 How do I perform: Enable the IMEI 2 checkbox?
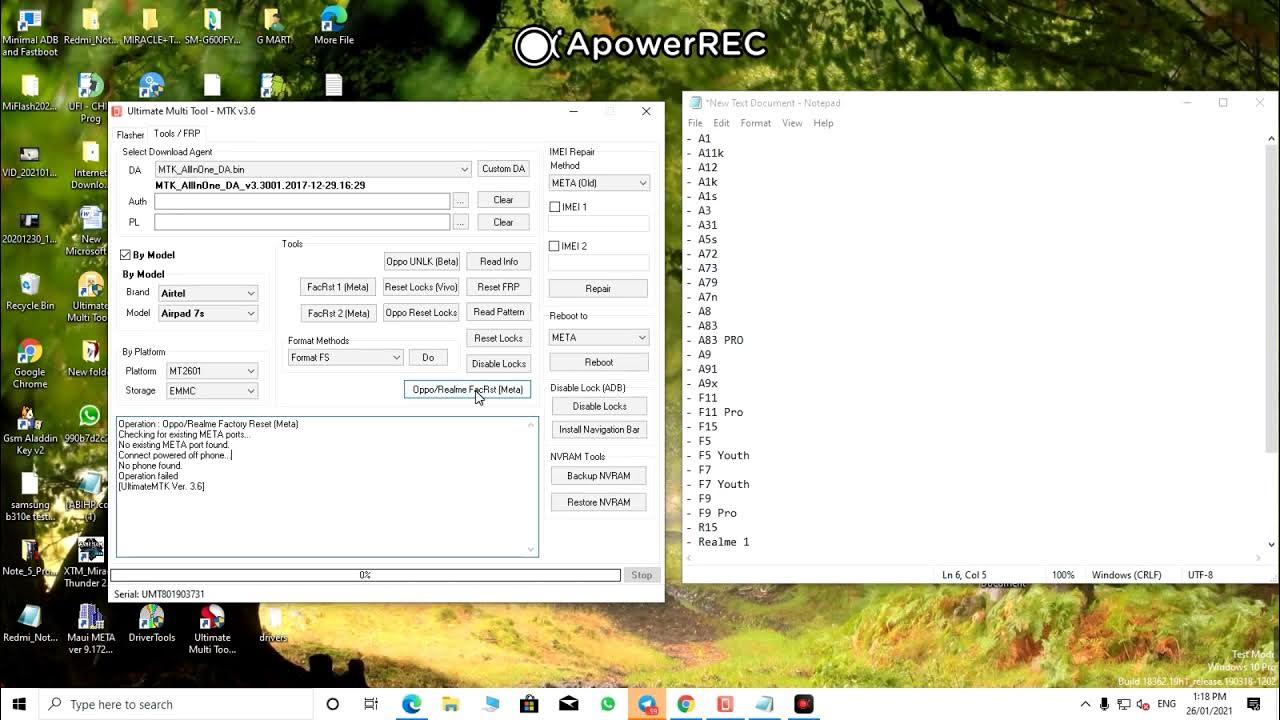tap(555, 246)
